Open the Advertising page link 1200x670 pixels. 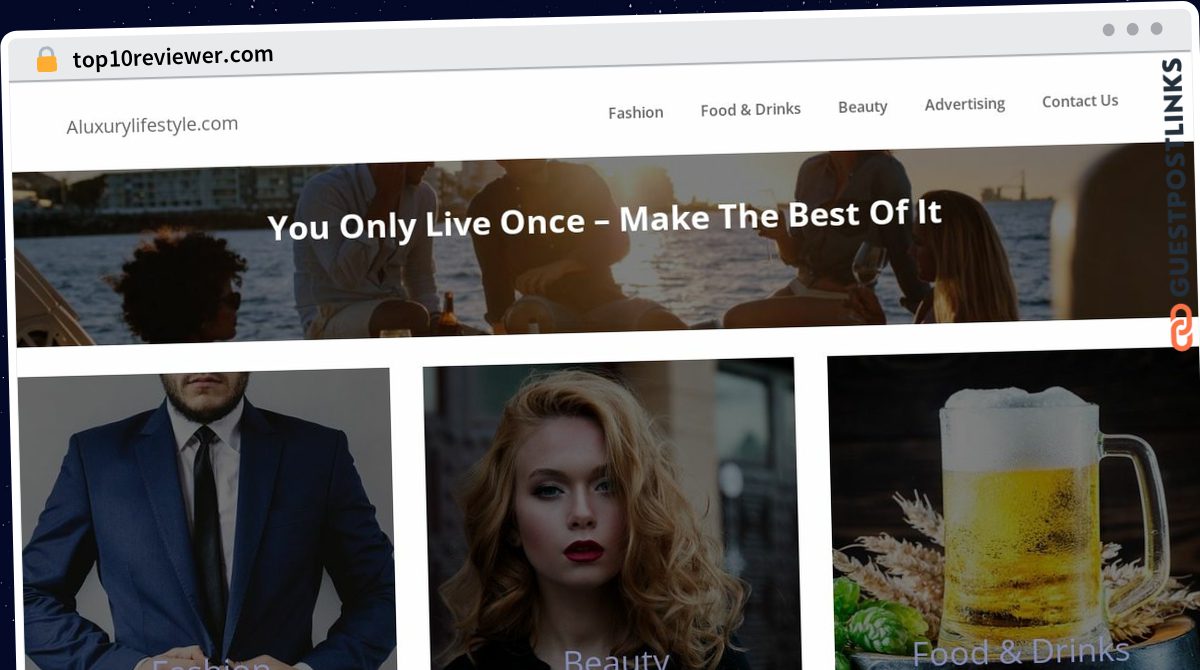965,103
